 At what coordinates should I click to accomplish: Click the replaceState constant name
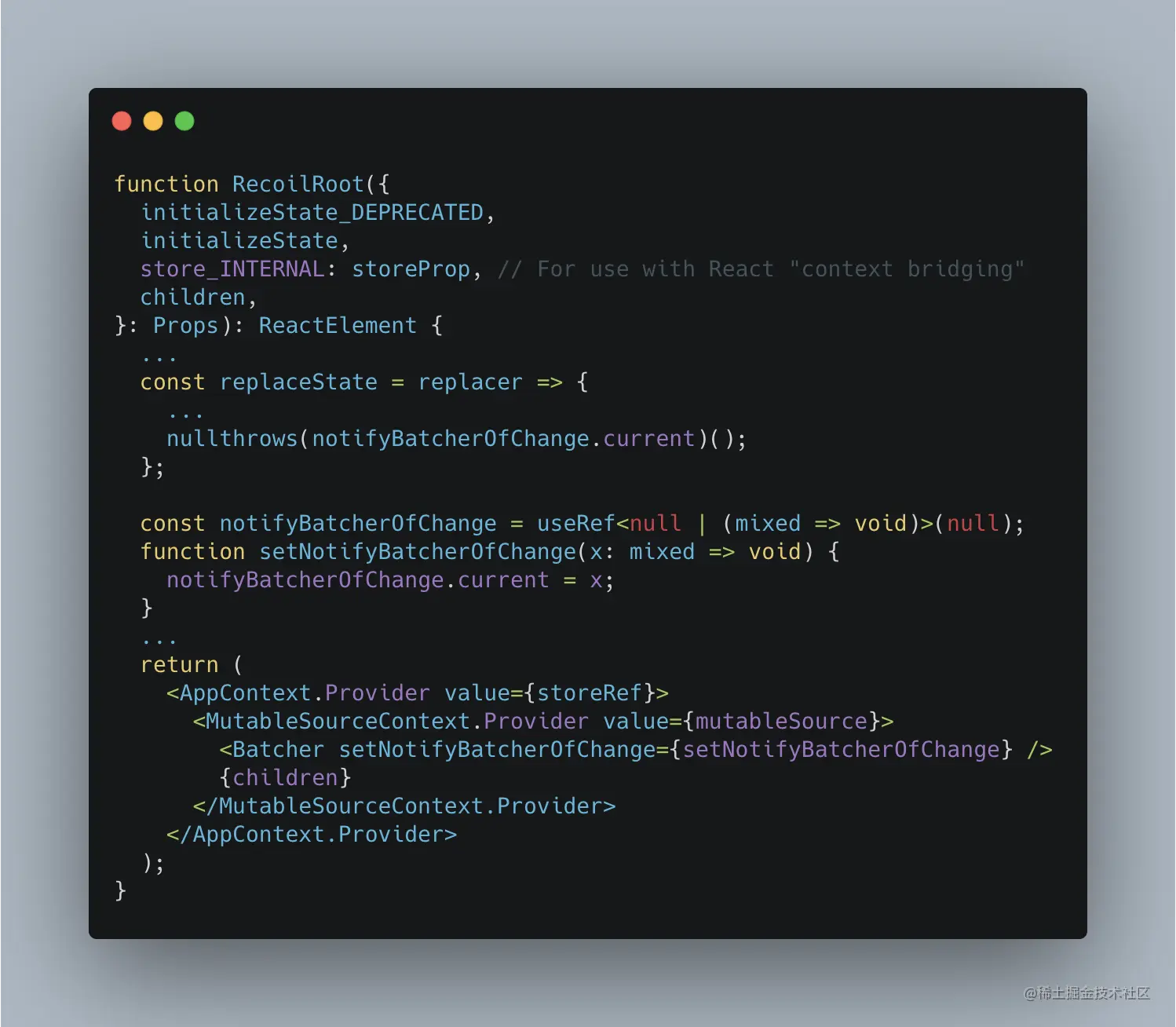tap(298, 382)
